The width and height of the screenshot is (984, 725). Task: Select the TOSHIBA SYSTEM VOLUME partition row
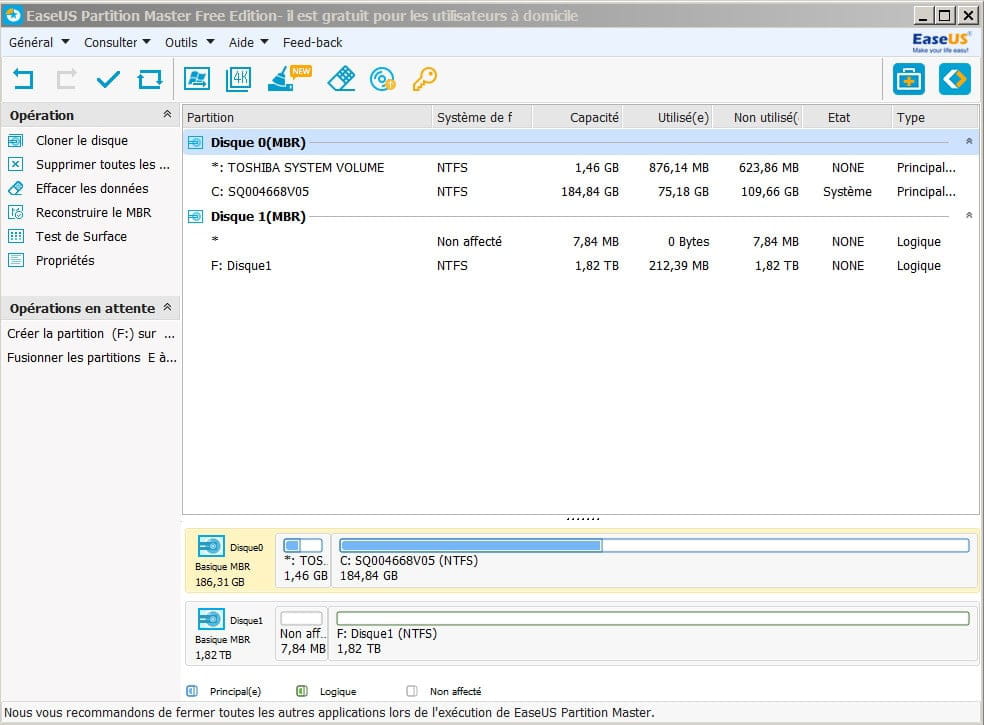580,168
